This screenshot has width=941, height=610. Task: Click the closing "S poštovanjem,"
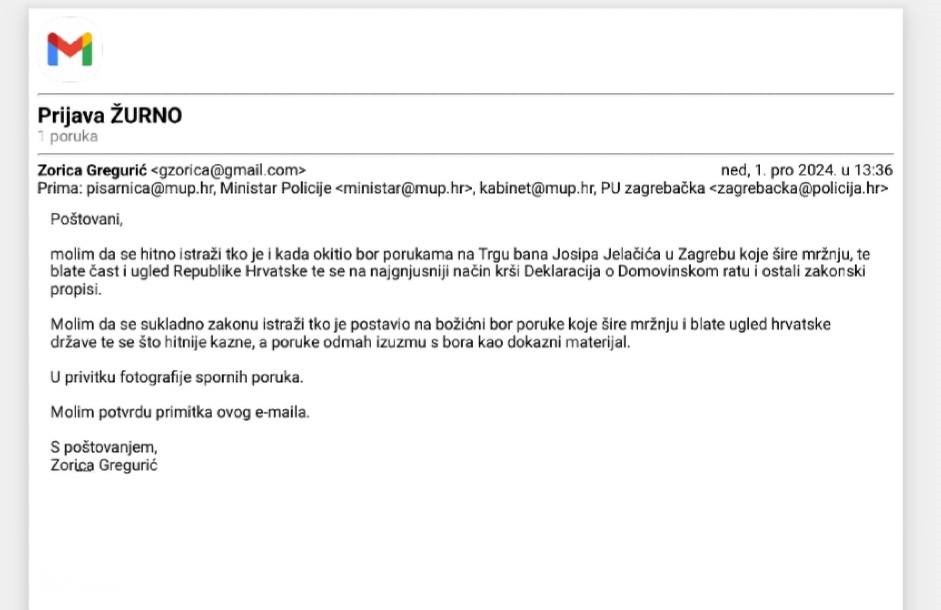104,448
